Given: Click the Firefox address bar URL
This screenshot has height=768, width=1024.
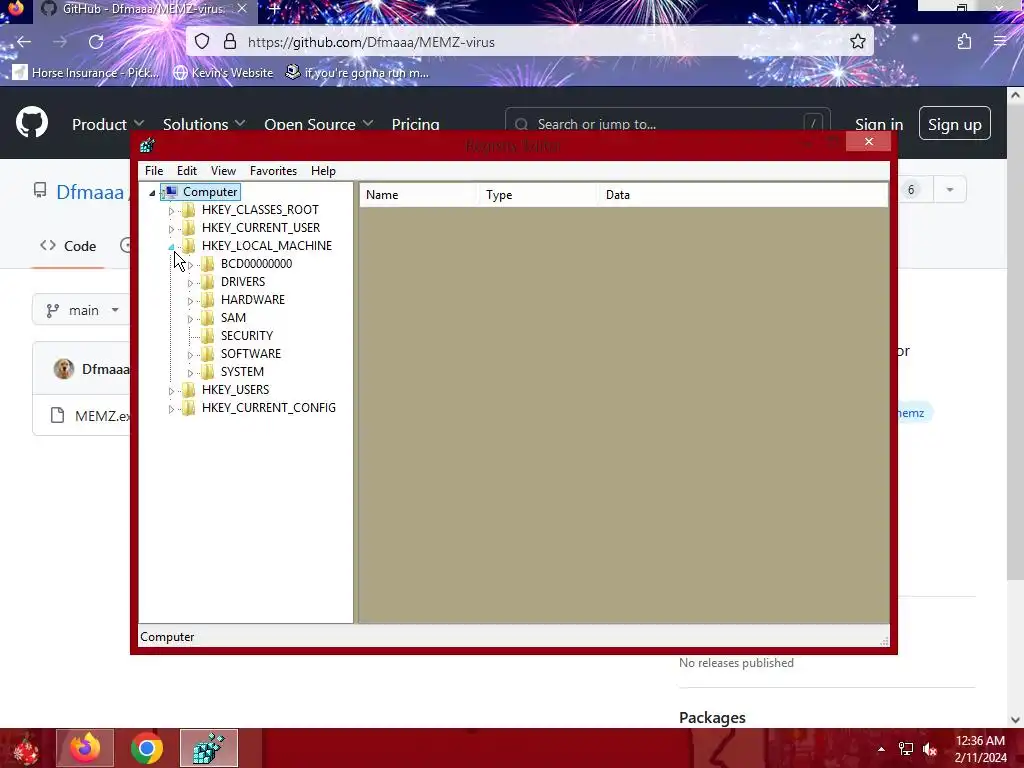Looking at the screenshot, I should pos(371,42).
